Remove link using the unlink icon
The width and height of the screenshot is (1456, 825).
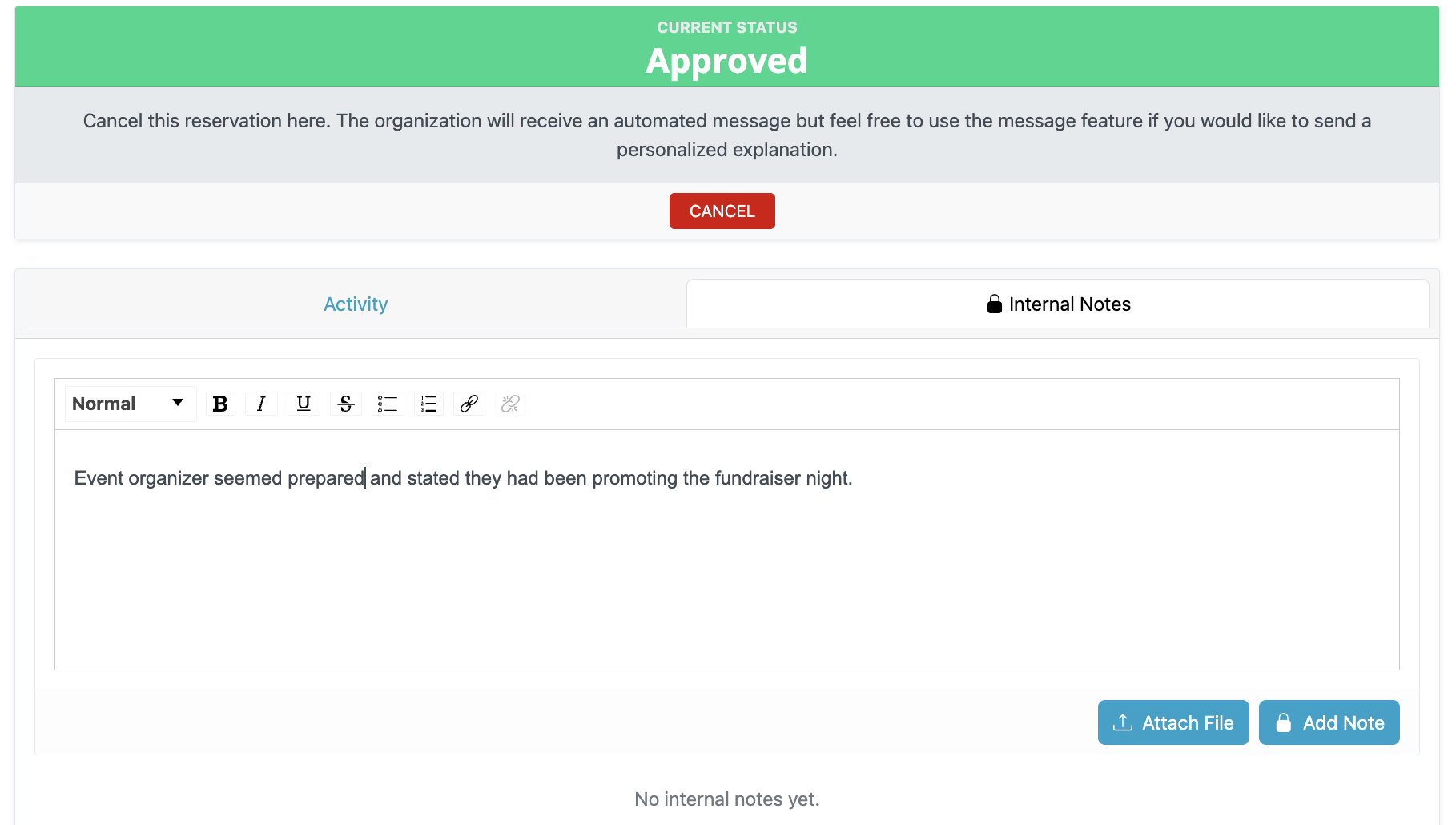pyautogui.click(x=510, y=404)
